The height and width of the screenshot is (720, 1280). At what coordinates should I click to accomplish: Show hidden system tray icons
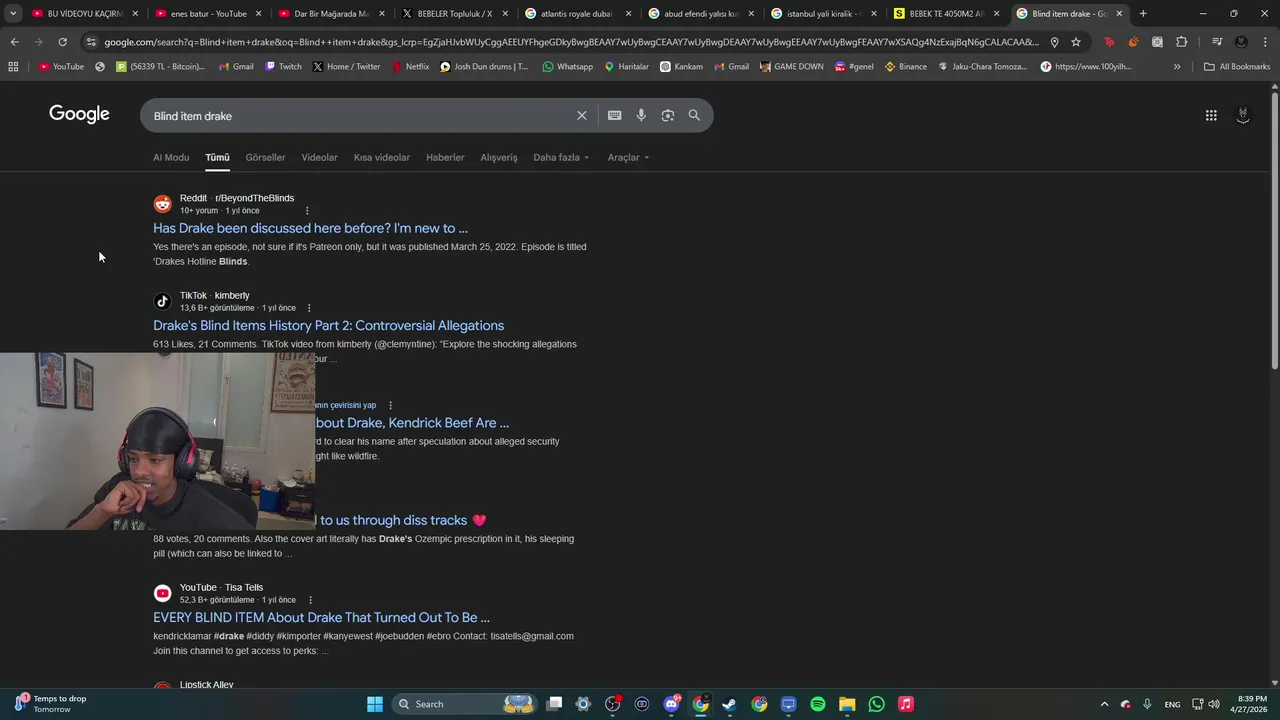point(1104,704)
